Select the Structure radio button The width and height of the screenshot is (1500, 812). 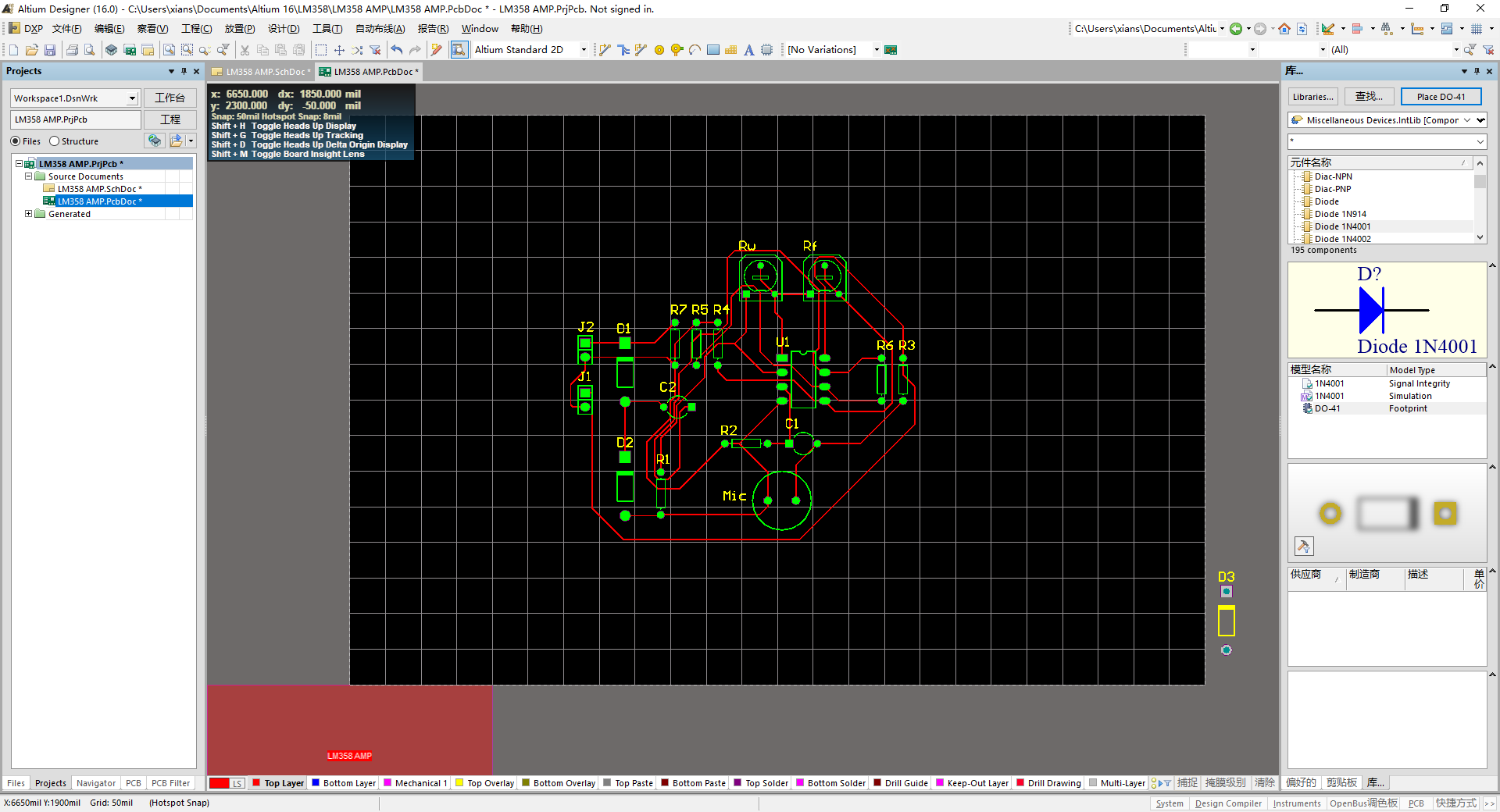point(54,141)
